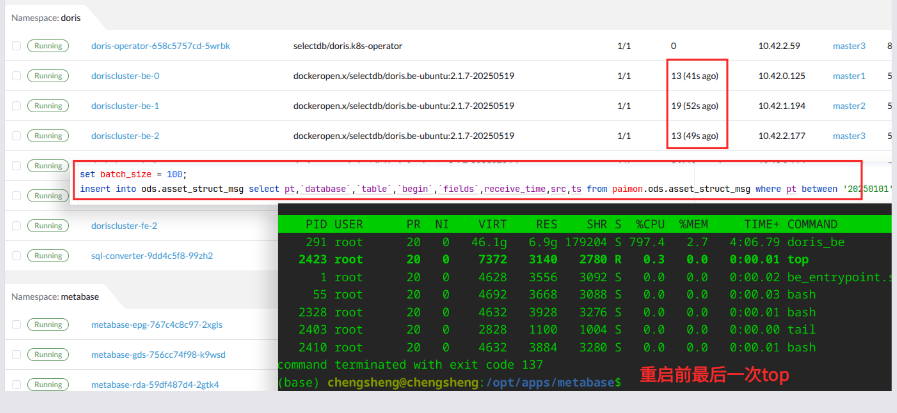
Task: Open the doris-operator-658c5757cd-5wrbk pod
Action: coord(160,46)
